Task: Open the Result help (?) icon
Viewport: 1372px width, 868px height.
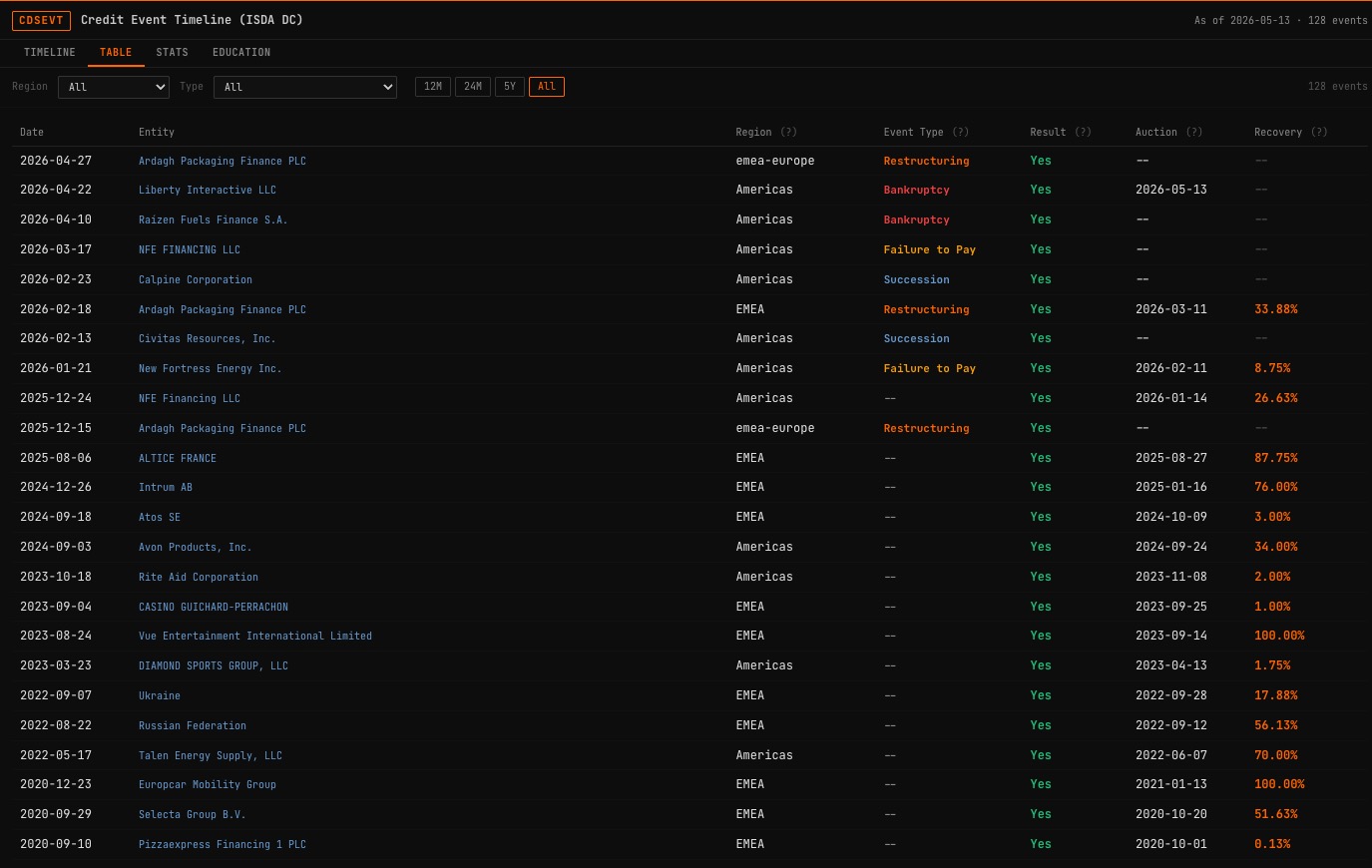Action: click(1083, 132)
